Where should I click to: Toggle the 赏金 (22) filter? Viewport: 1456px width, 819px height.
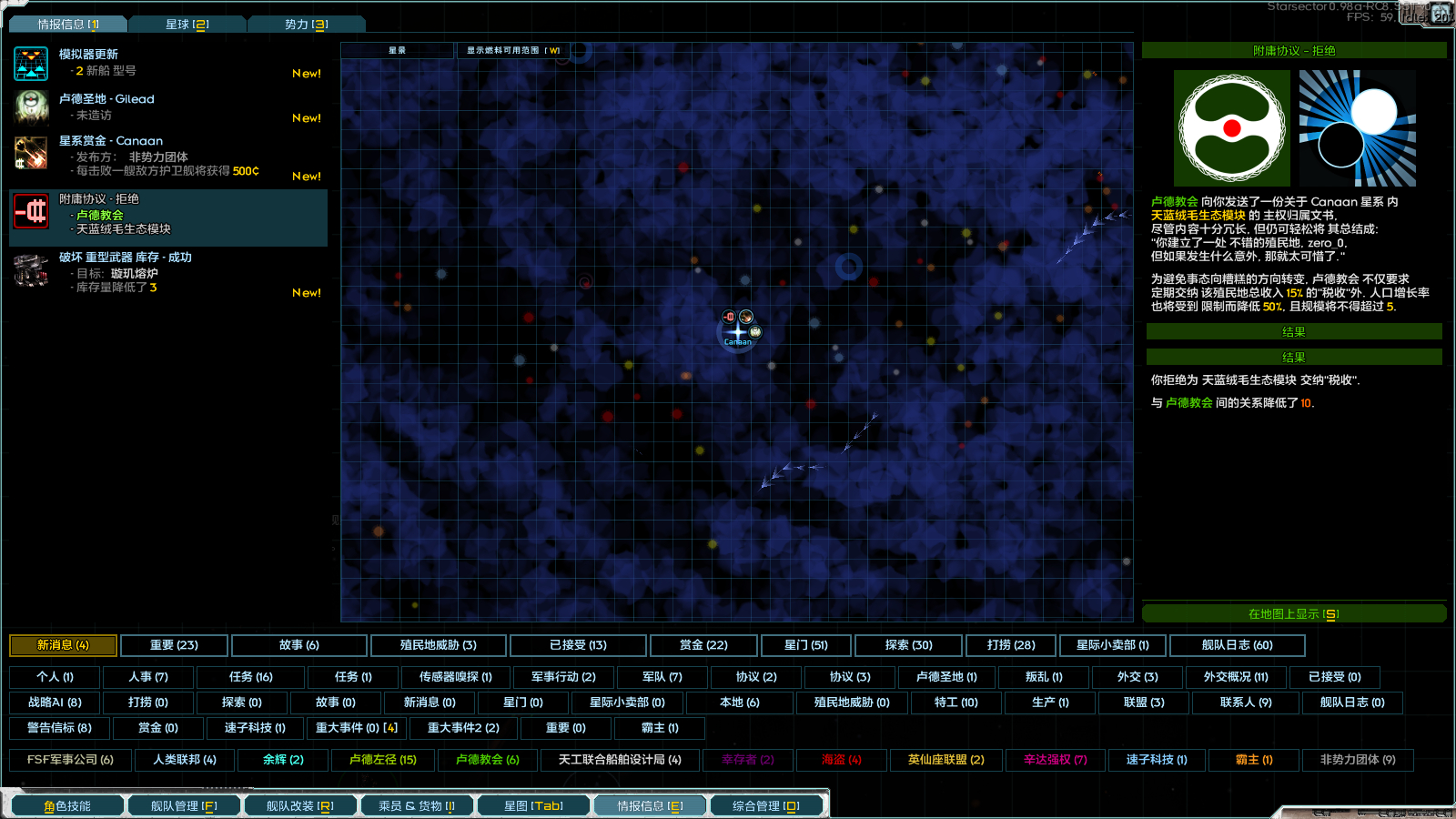point(703,645)
